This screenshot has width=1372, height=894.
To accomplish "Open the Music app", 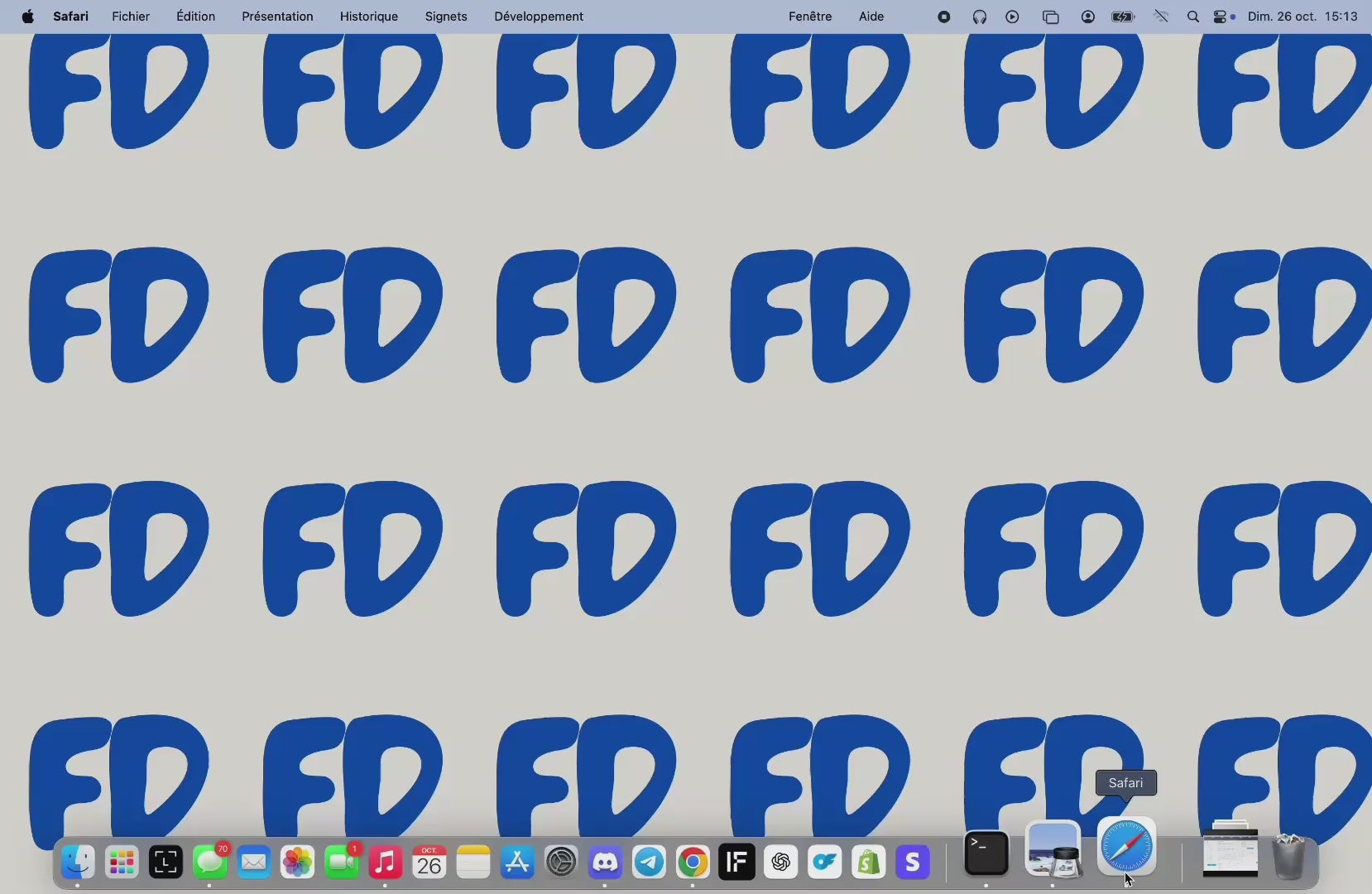I will click(x=385, y=863).
